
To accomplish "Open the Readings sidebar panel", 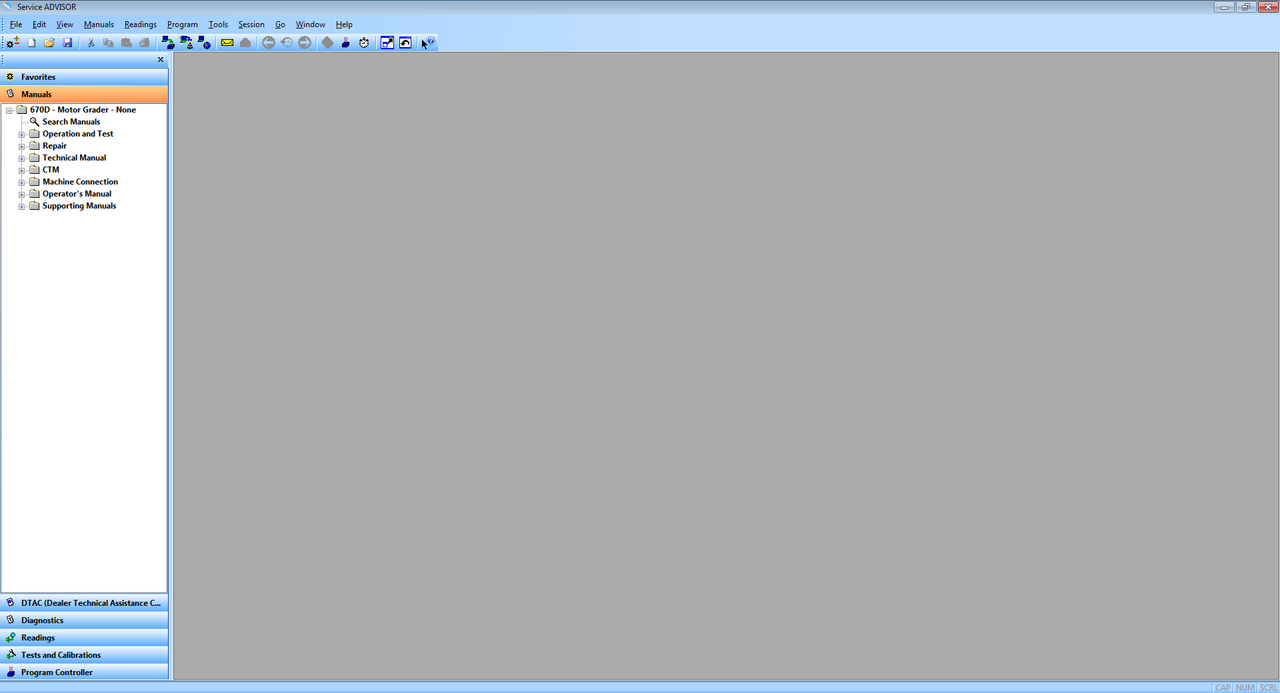I will tap(84, 638).
